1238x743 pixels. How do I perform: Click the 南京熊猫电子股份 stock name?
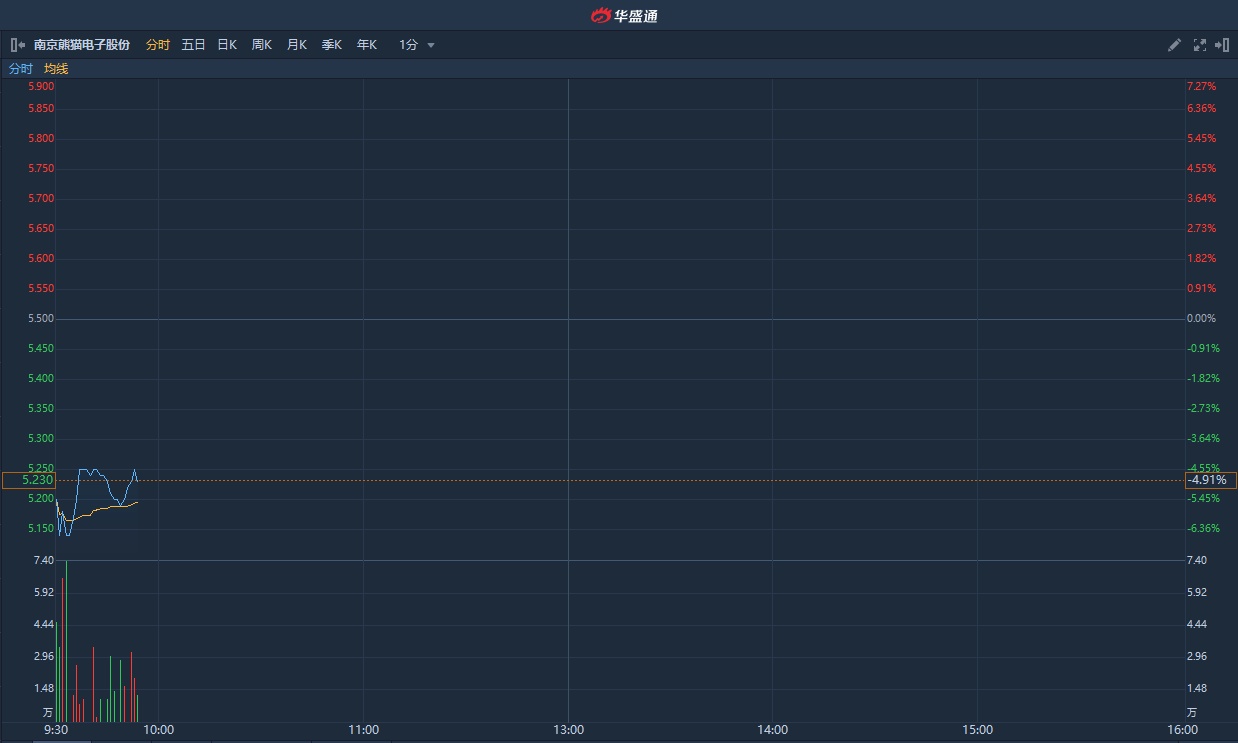point(82,45)
